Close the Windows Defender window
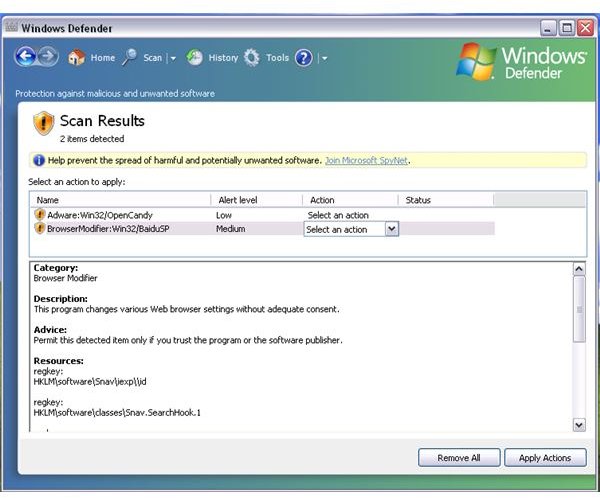This screenshot has width=600, height=498. coord(585,28)
